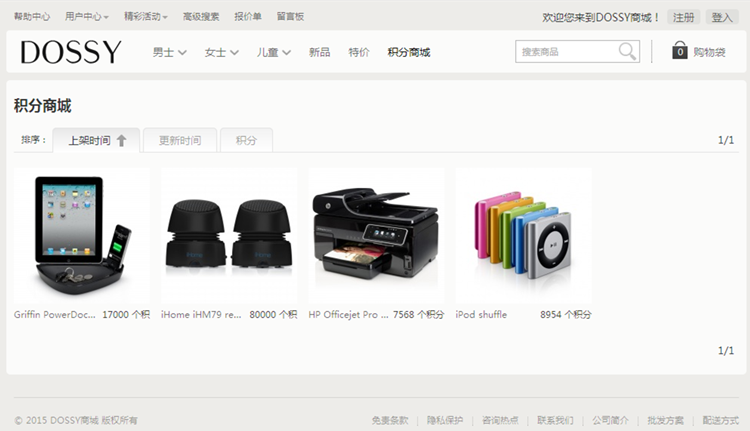Open 帮助中心 link
The image size is (750, 431).
coord(32,17)
